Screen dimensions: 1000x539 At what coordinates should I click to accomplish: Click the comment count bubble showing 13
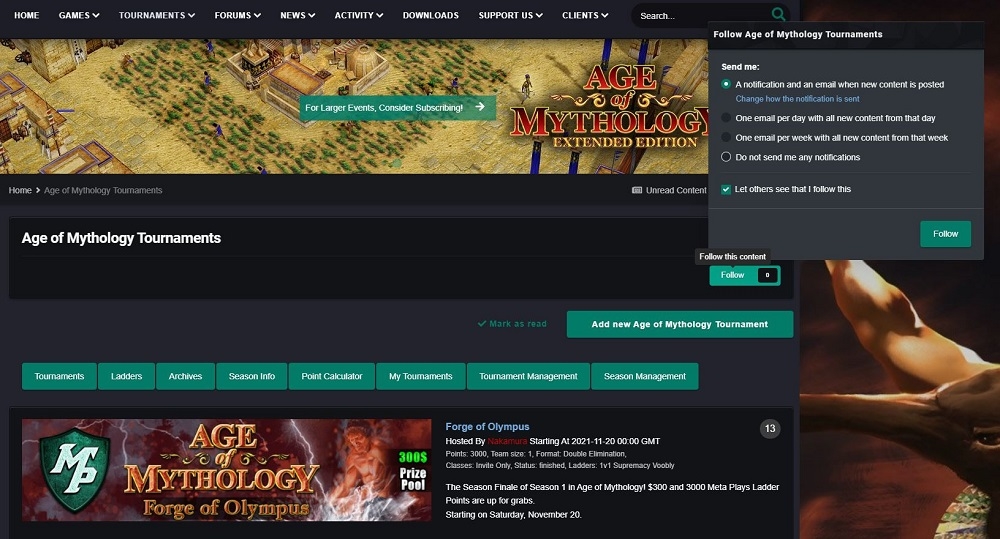[x=770, y=429]
